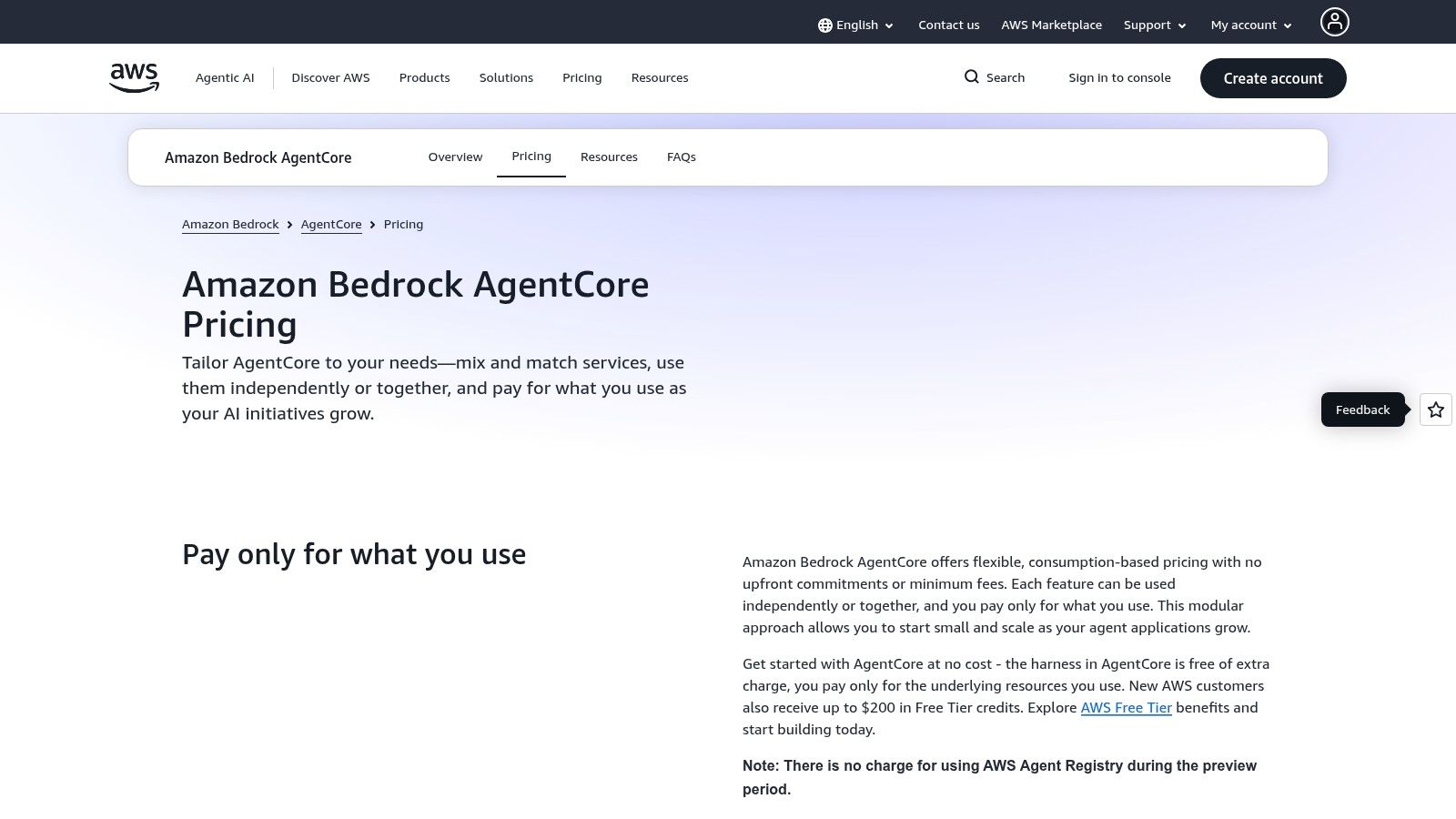
Task: Click the Feedback tooltip label
Action: pyautogui.click(x=1362, y=409)
